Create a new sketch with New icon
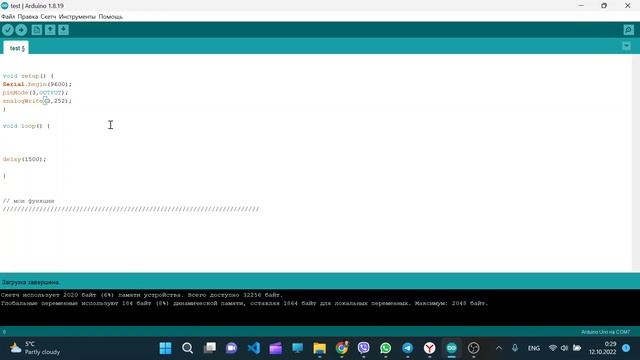640x360 pixels. pyautogui.click(x=37, y=30)
